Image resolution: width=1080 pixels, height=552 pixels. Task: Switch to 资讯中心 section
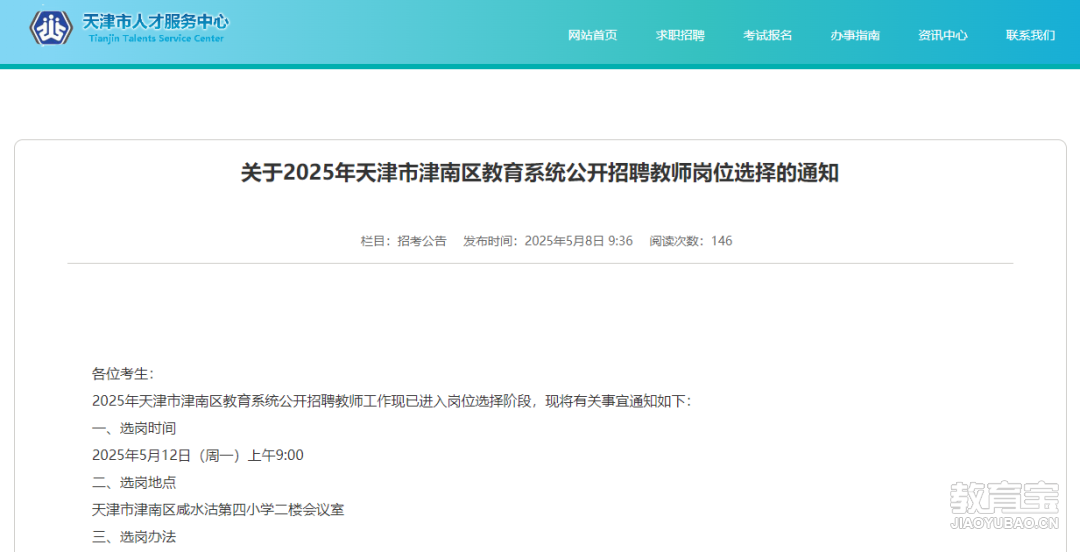[x=942, y=35]
